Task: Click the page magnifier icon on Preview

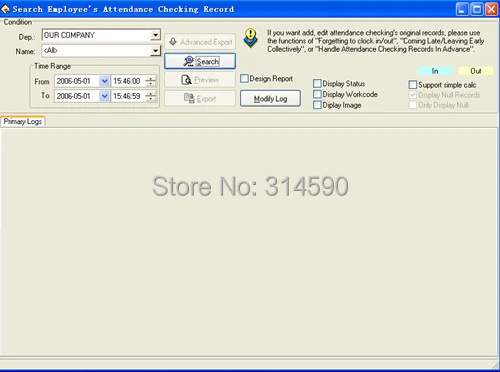Action: pos(186,80)
